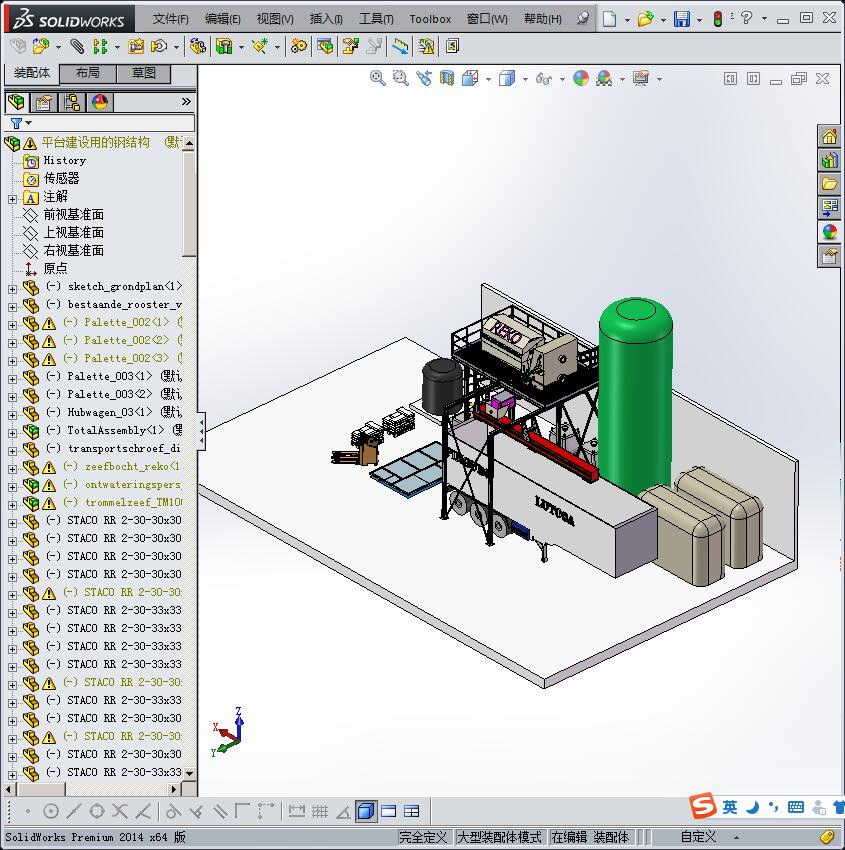Expand the feature manager tabs chevron

click(x=186, y=101)
